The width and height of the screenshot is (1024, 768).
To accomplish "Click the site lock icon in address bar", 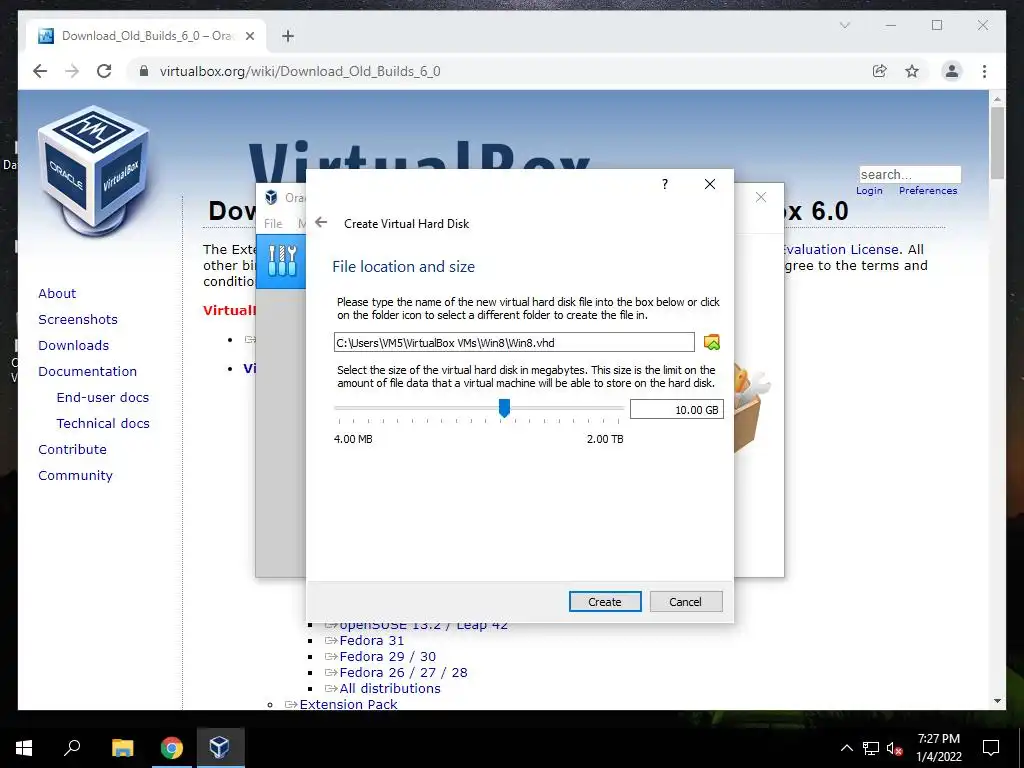I will click(x=144, y=71).
